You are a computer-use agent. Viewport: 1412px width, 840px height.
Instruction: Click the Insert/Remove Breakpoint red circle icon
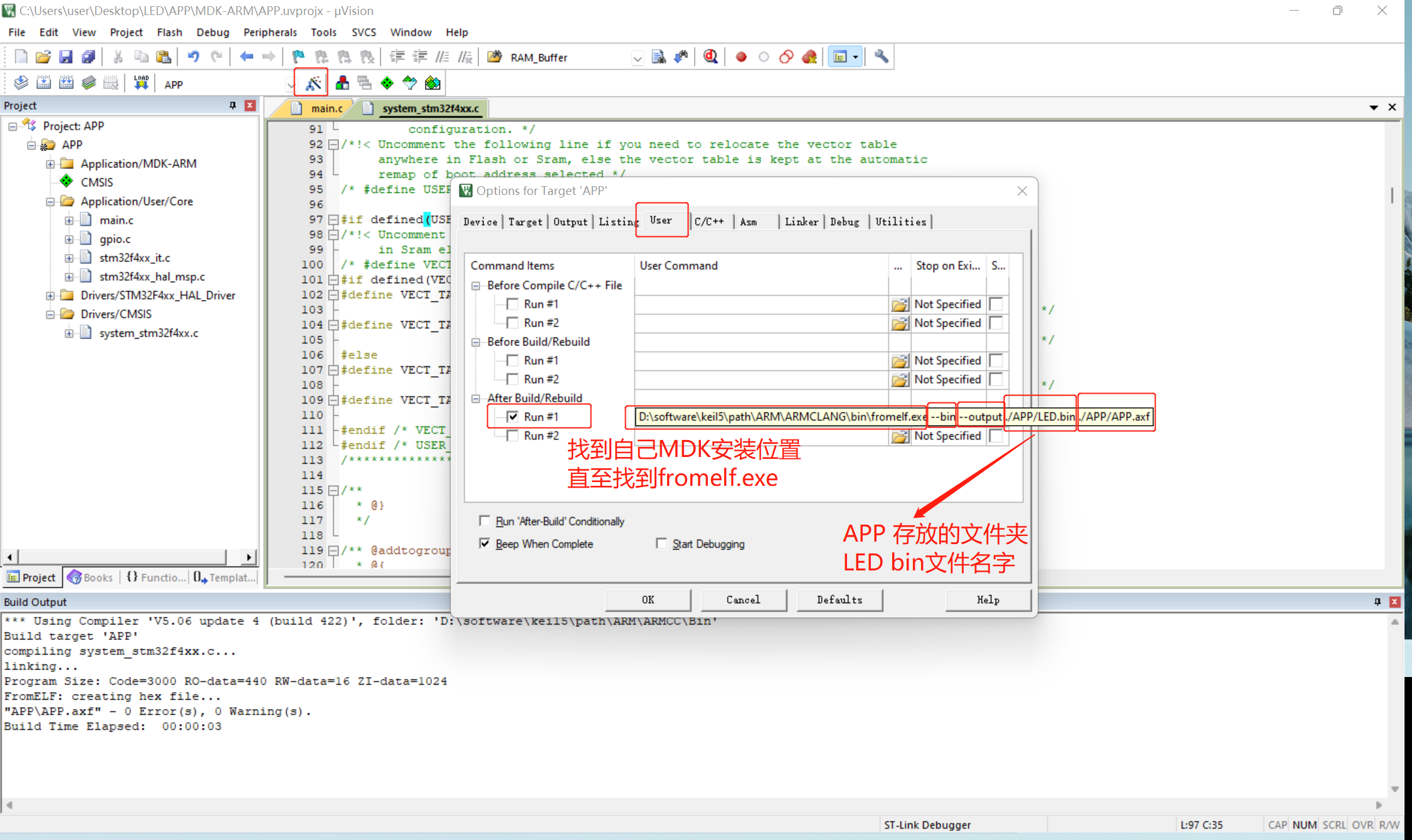coord(740,56)
